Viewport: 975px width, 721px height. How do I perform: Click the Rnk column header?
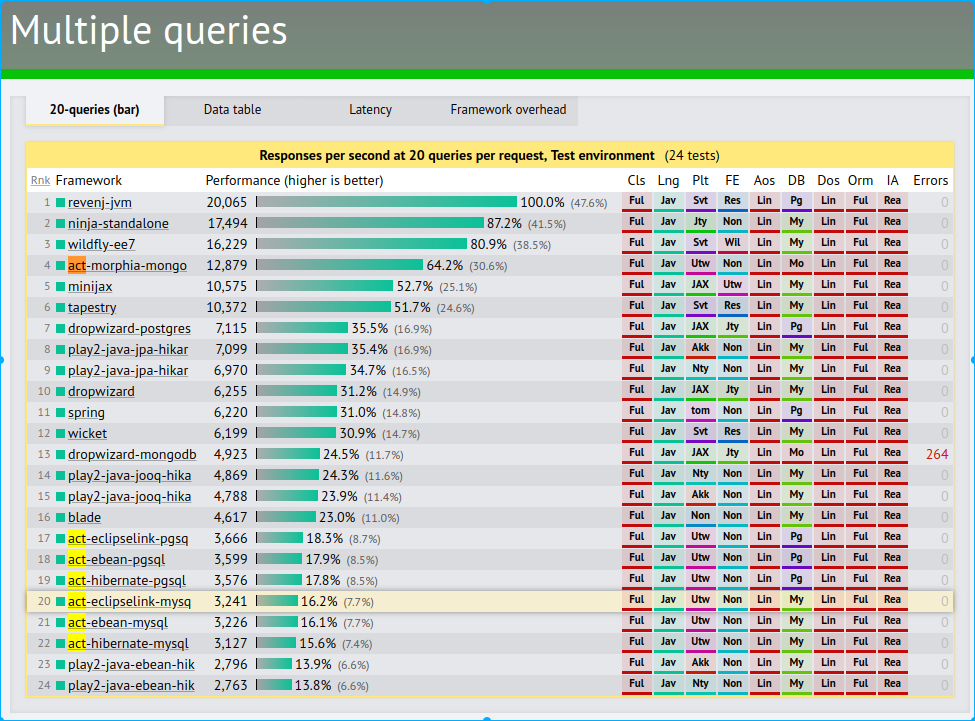coord(40,181)
